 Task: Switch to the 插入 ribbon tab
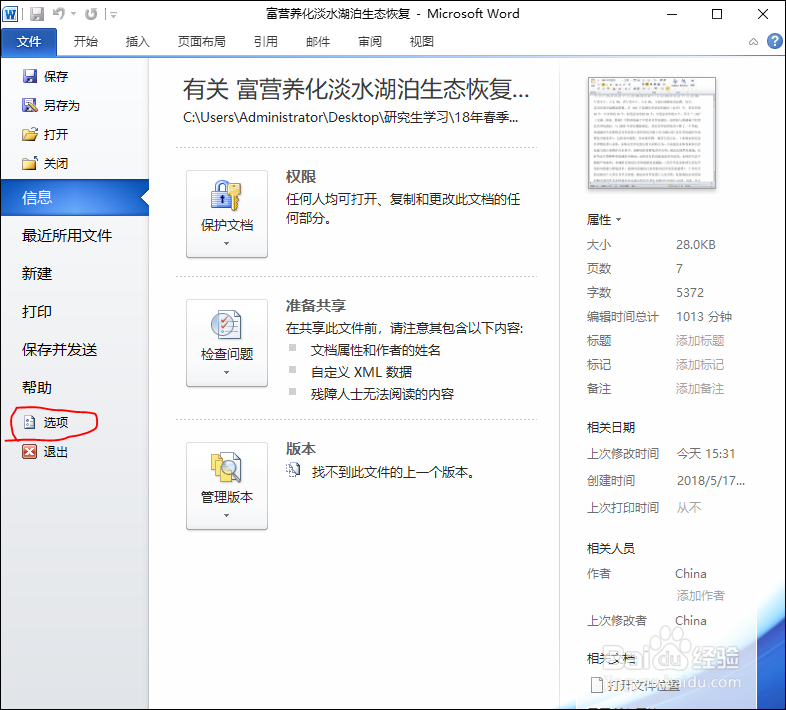pyautogui.click(x=137, y=42)
